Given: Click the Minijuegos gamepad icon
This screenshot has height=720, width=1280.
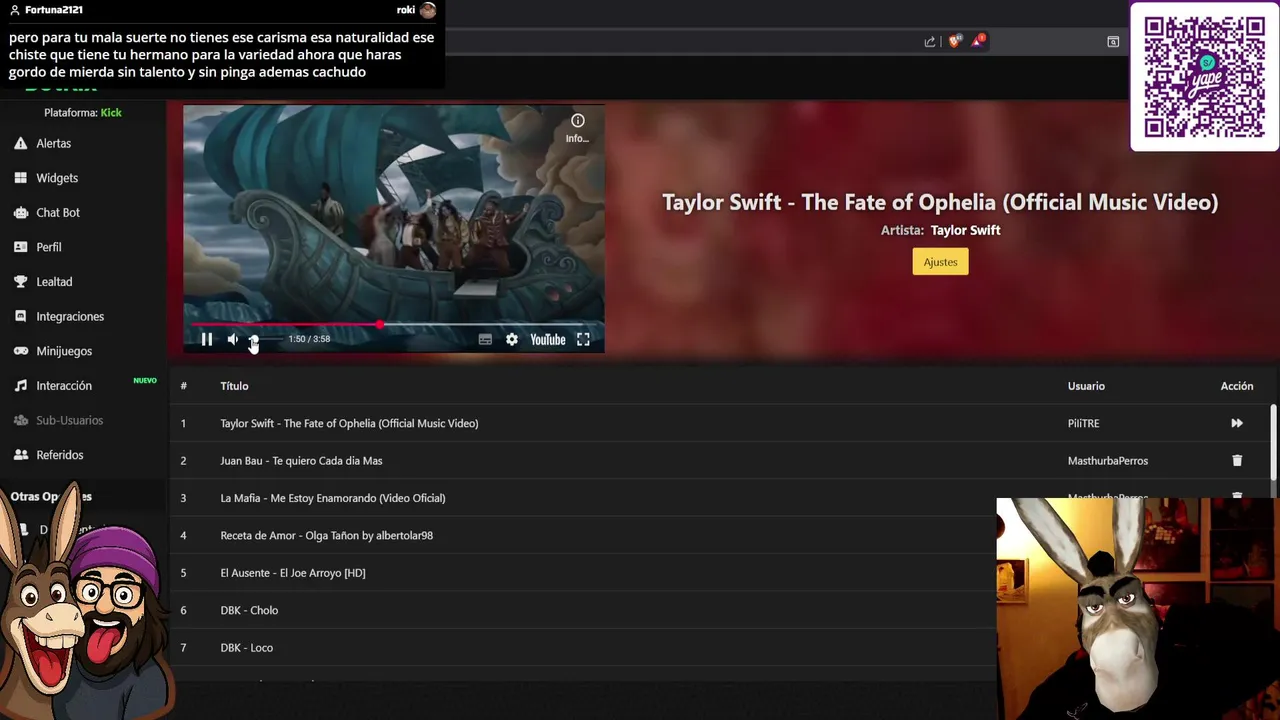Looking at the screenshot, I should (x=21, y=351).
